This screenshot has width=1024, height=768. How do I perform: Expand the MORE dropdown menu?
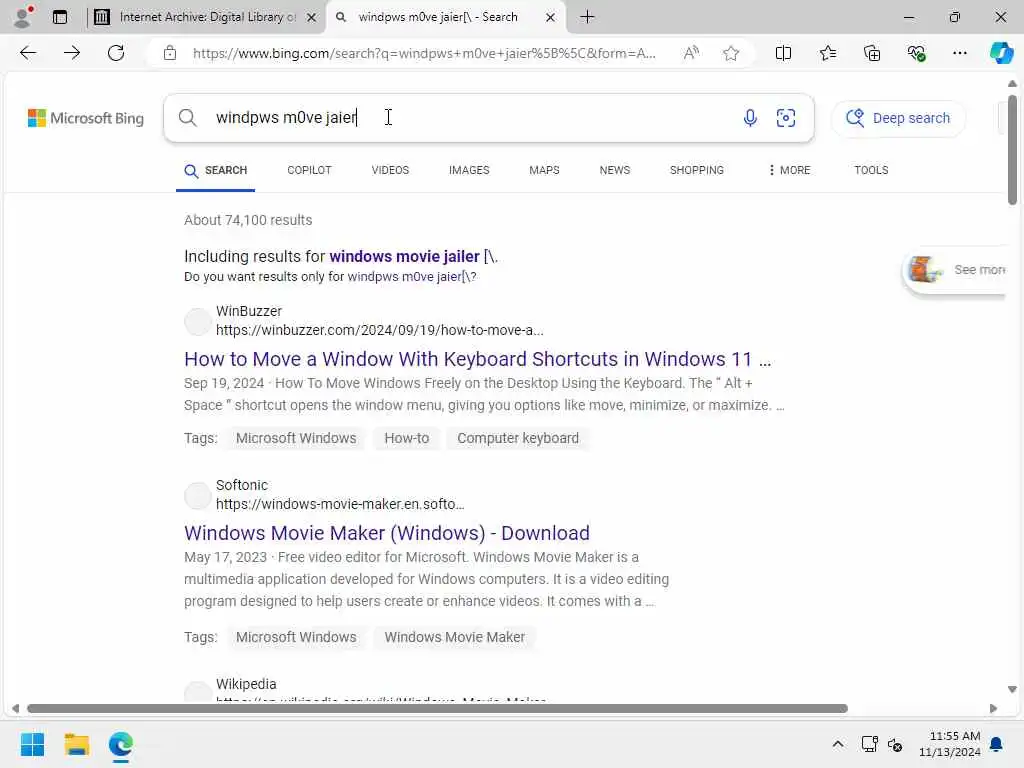pyautogui.click(x=789, y=170)
